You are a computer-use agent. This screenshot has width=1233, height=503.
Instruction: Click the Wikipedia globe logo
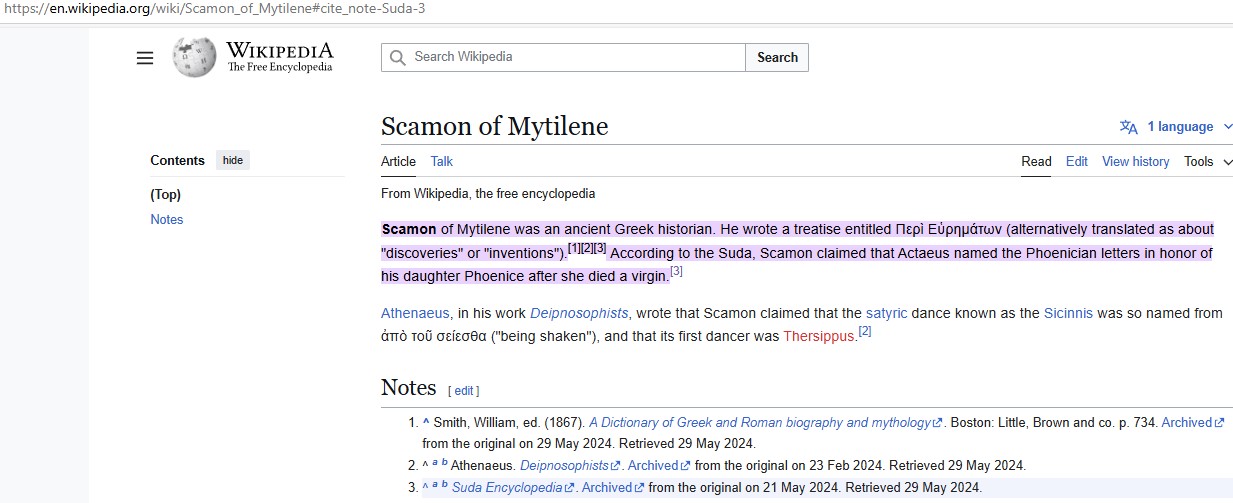[194, 57]
